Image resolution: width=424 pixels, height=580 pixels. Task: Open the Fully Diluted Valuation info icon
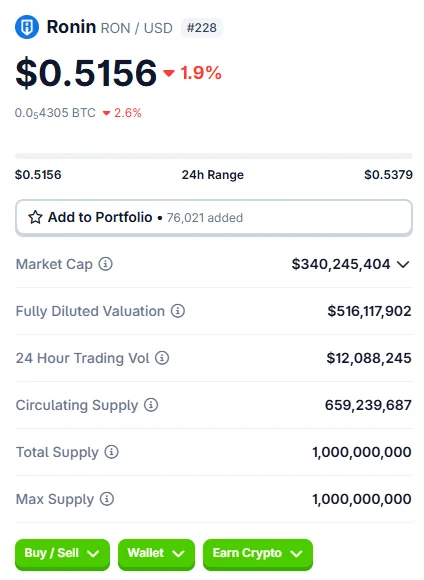[178, 311]
